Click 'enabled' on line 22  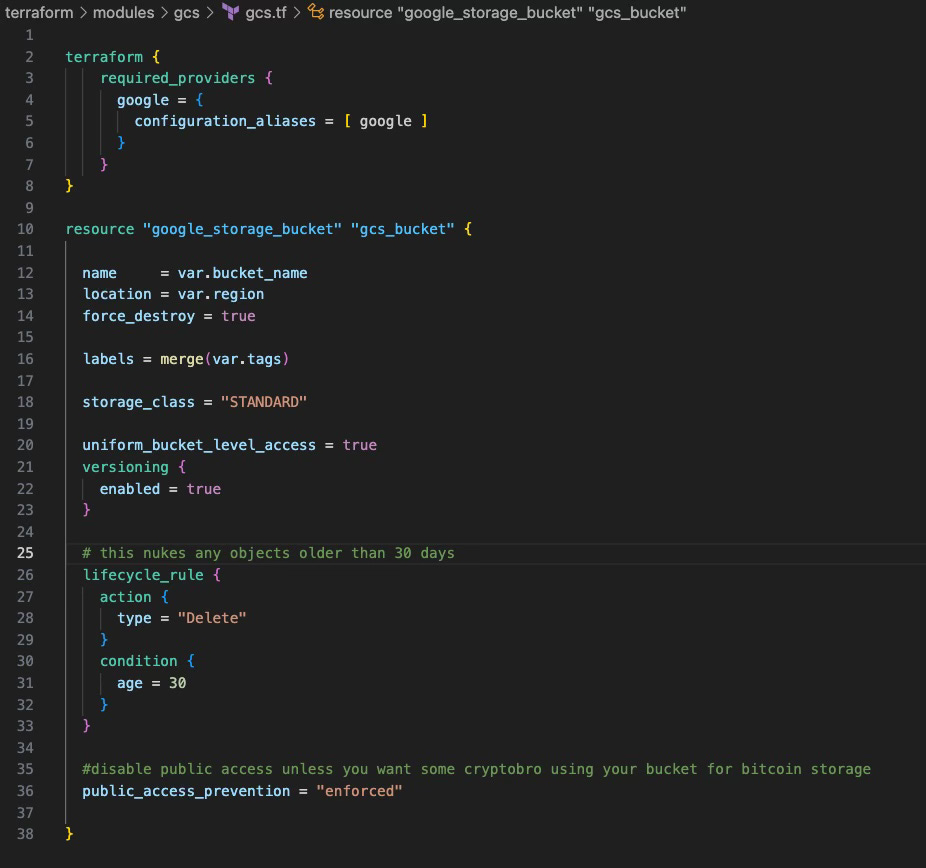[x=130, y=489]
